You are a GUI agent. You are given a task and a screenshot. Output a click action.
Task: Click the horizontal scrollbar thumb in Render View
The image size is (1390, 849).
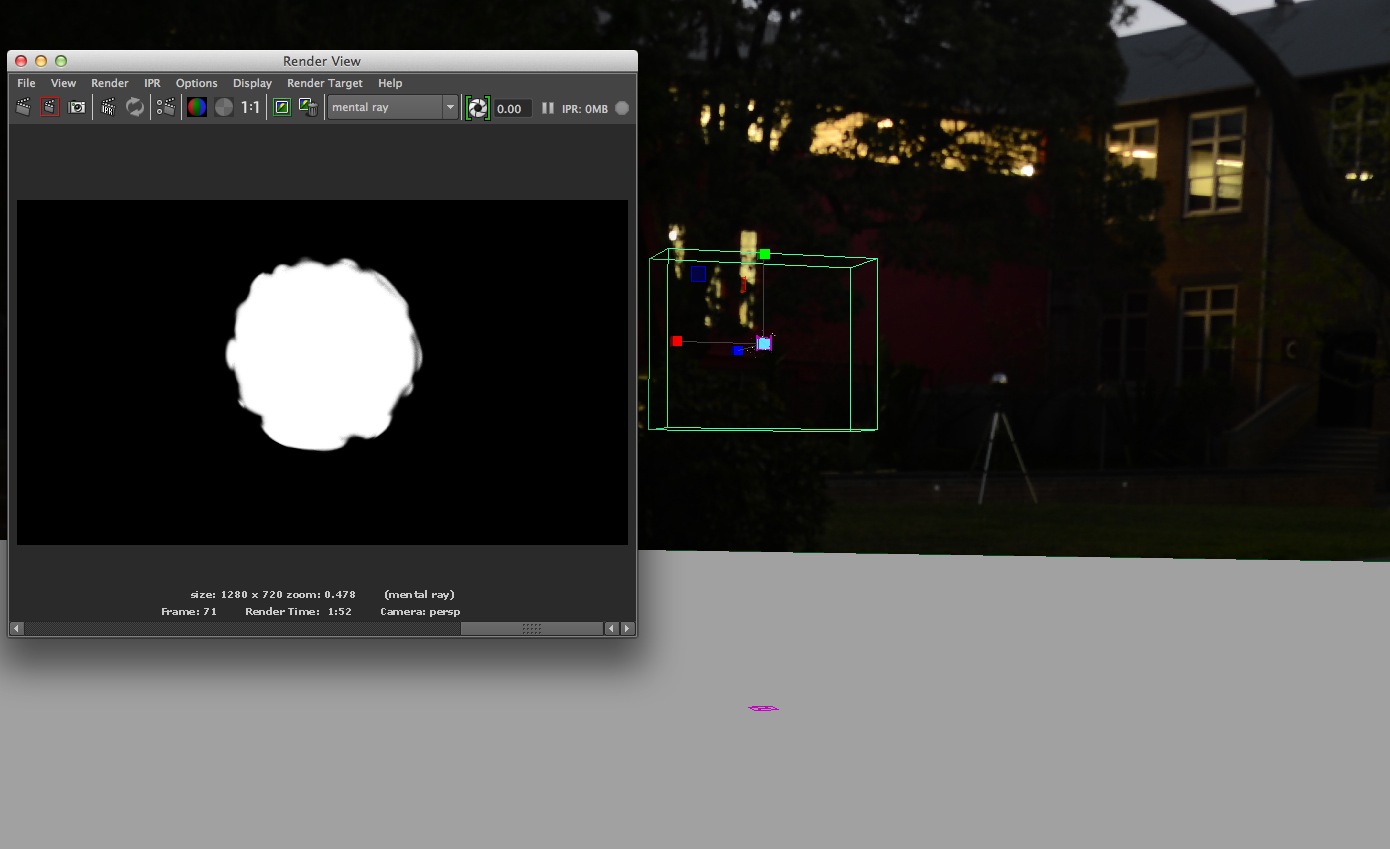[x=531, y=628]
